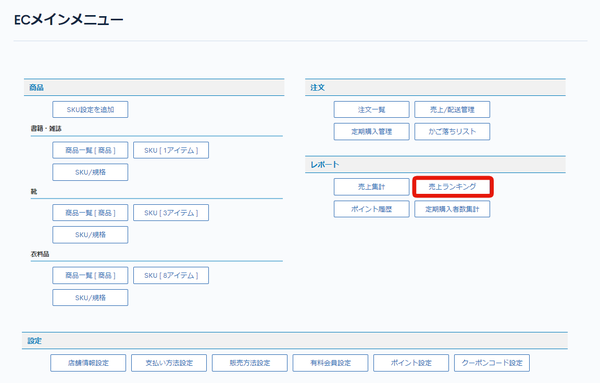This screenshot has width=600, height=383.
Task: Open SKU[1アイテム] button
Action: tap(171, 150)
